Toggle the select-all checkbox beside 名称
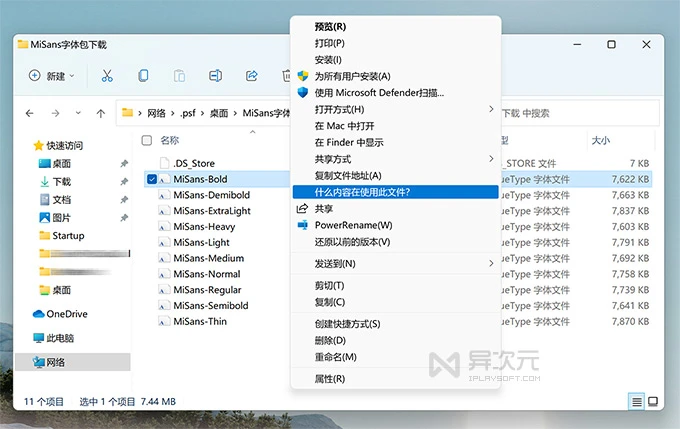This screenshot has width=680, height=429. coord(147,140)
